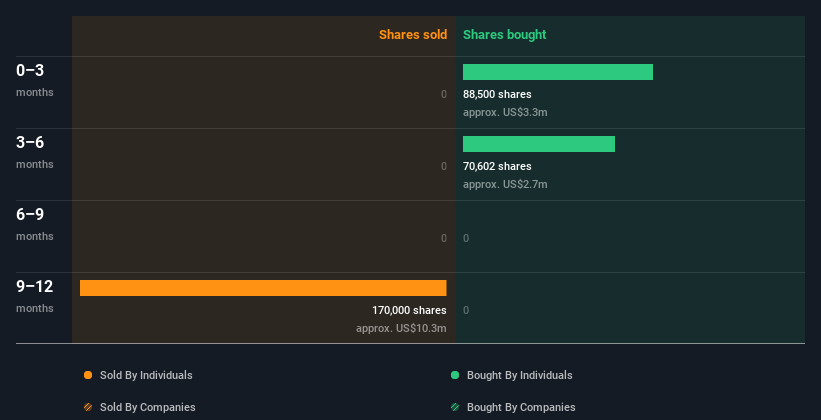Click the green Bought By Individuals legend dot
The height and width of the screenshot is (420, 821).
pos(455,375)
